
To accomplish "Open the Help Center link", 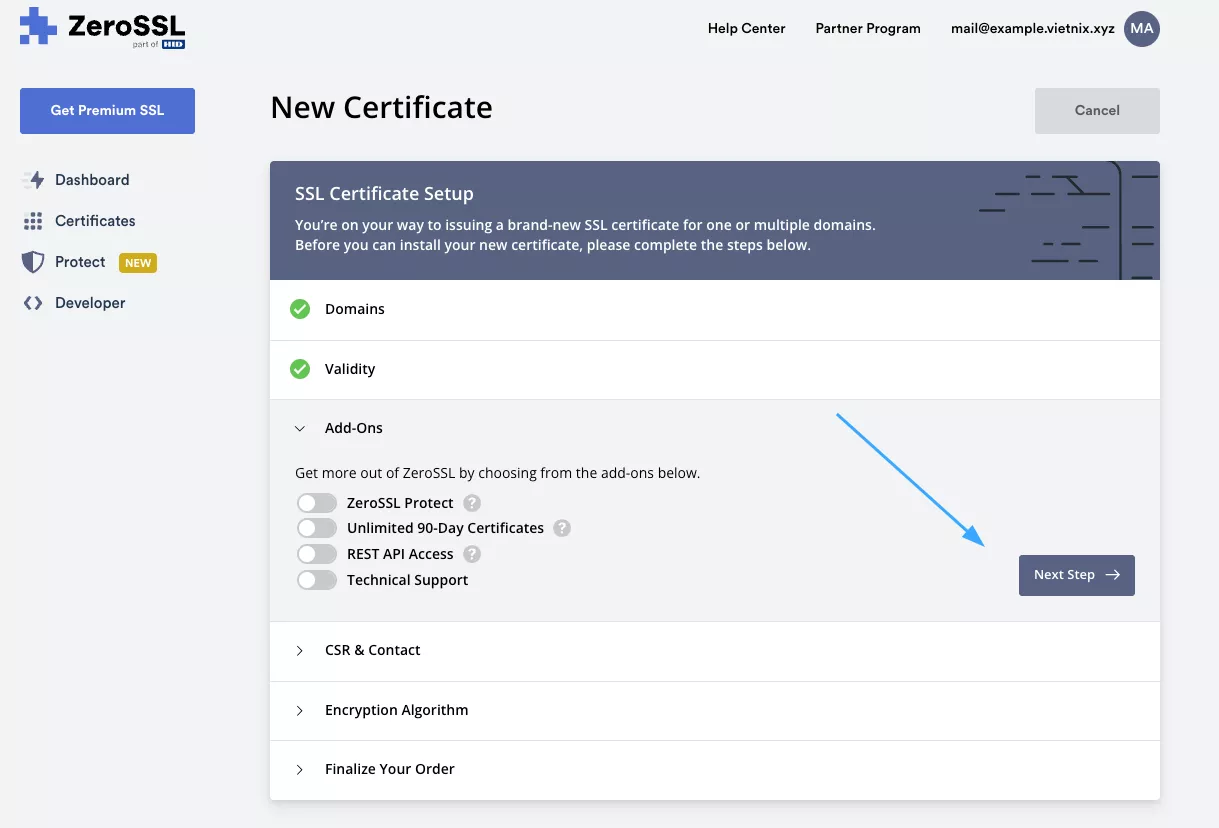I will (x=746, y=29).
